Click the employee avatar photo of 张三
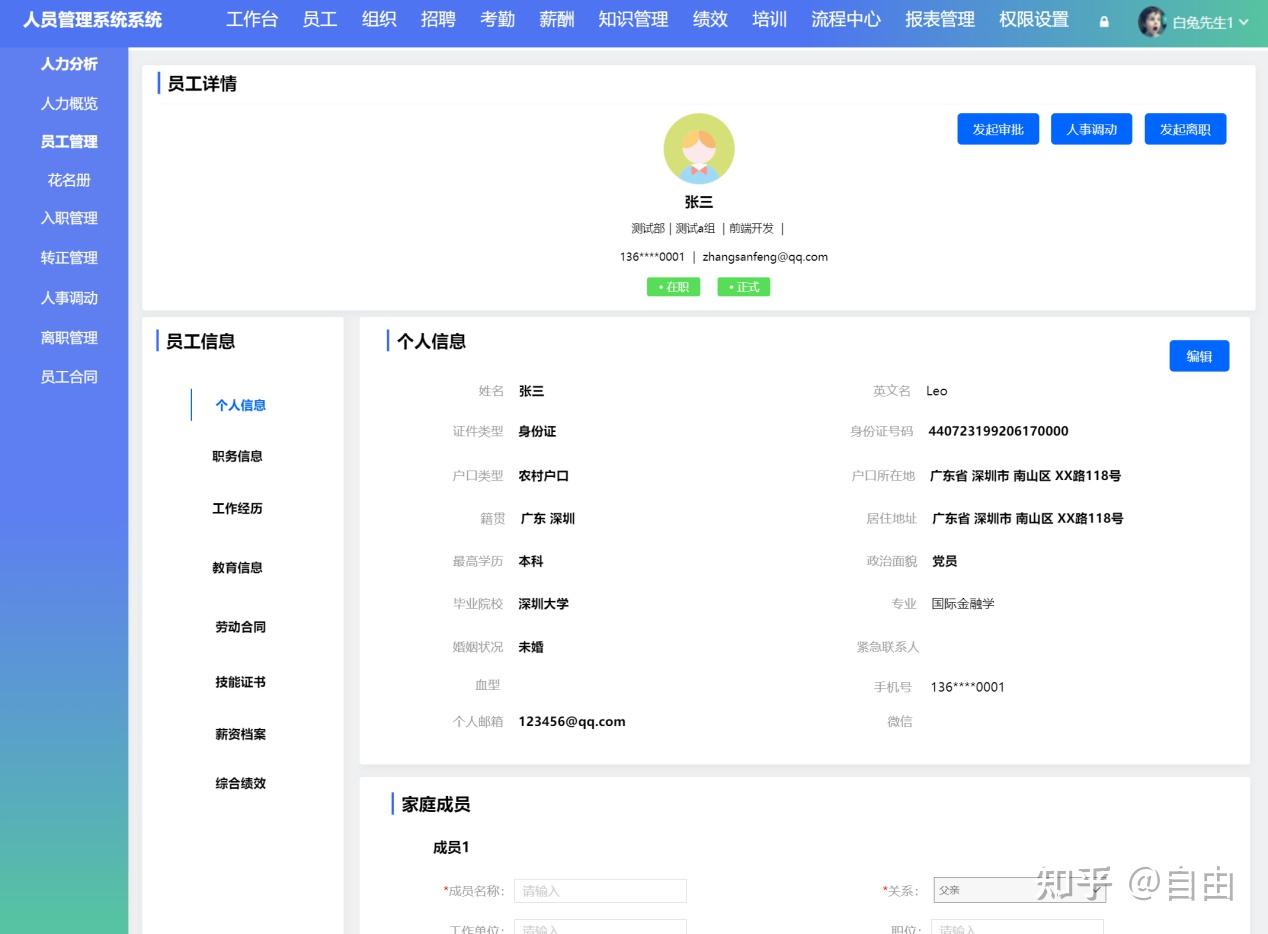The height and width of the screenshot is (934, 1268). 700,148
